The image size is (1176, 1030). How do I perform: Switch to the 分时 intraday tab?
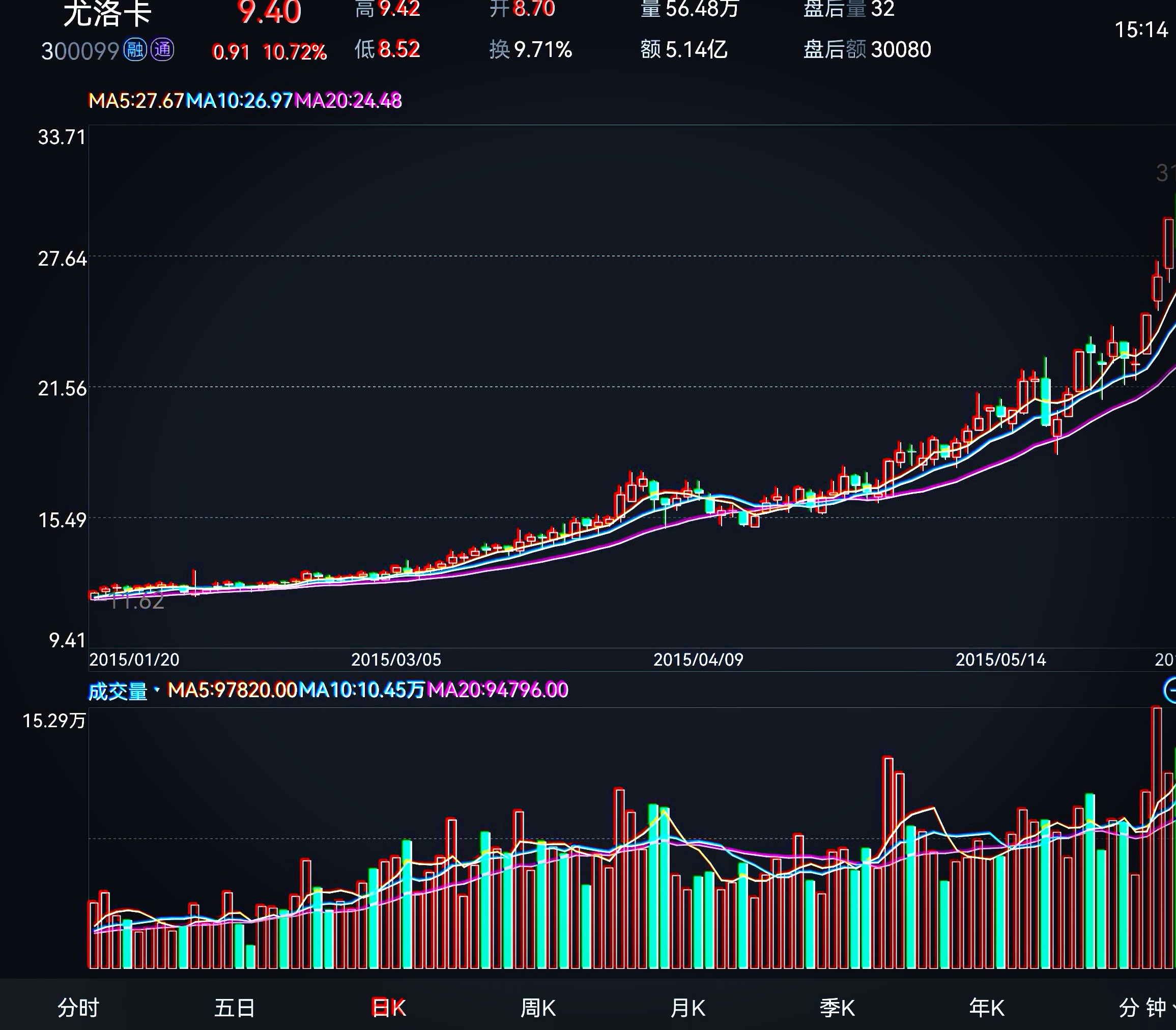point(78,1008)
